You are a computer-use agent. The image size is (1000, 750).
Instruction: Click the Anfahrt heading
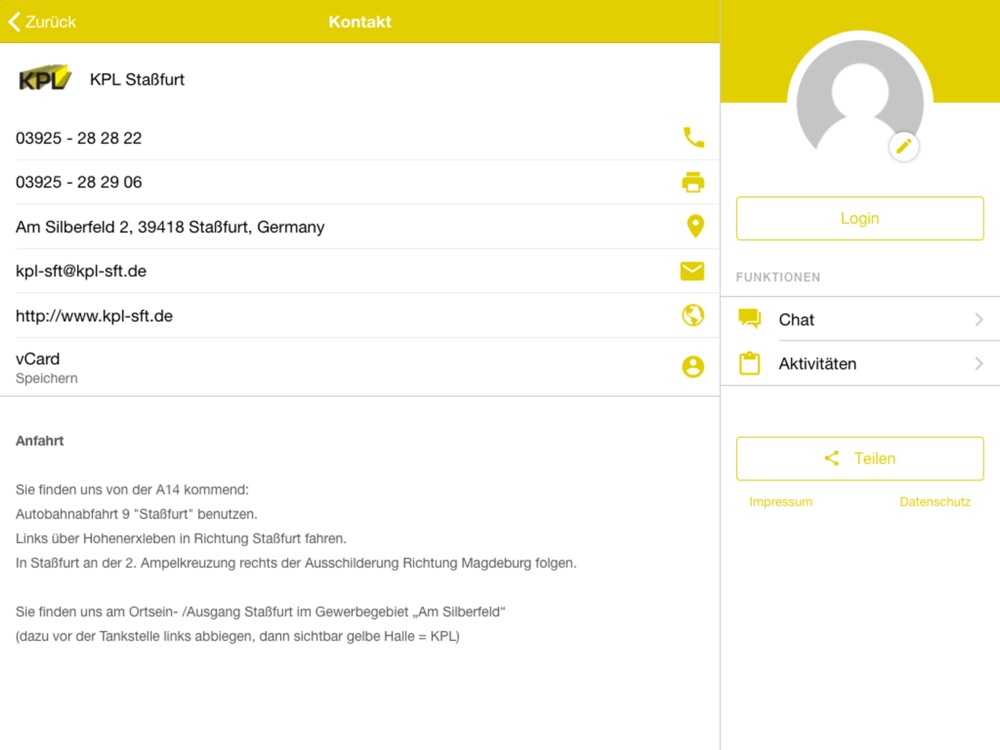tap(40, 441)
